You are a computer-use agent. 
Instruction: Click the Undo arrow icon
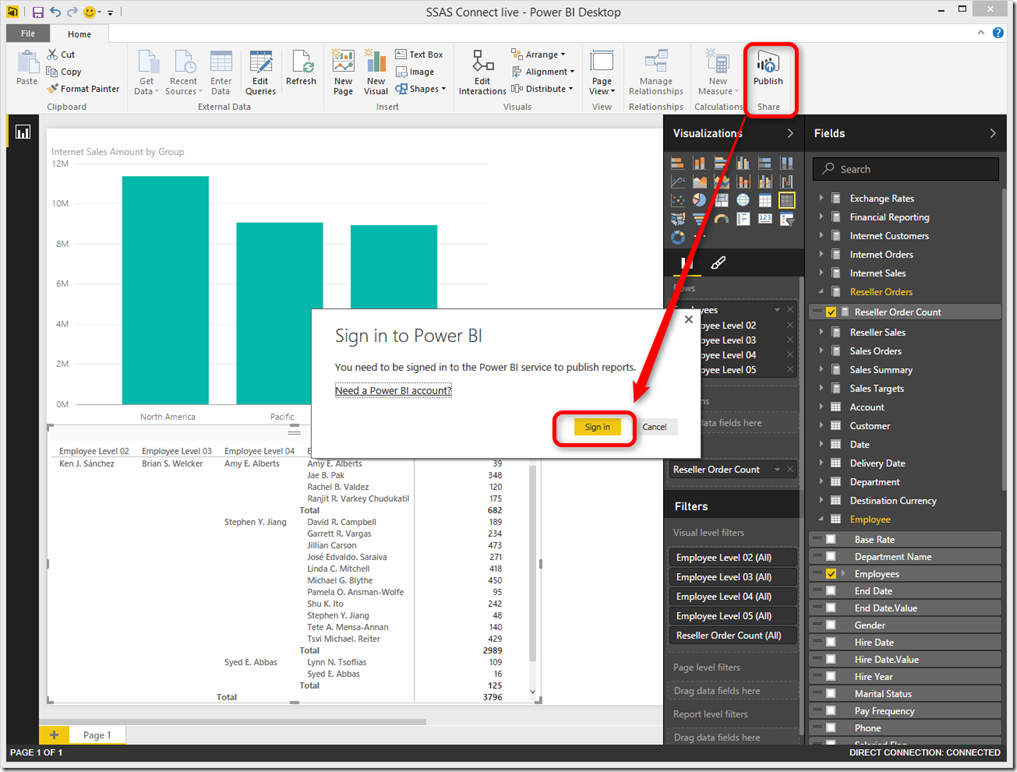pyautogui.click(x=55, y=12)
